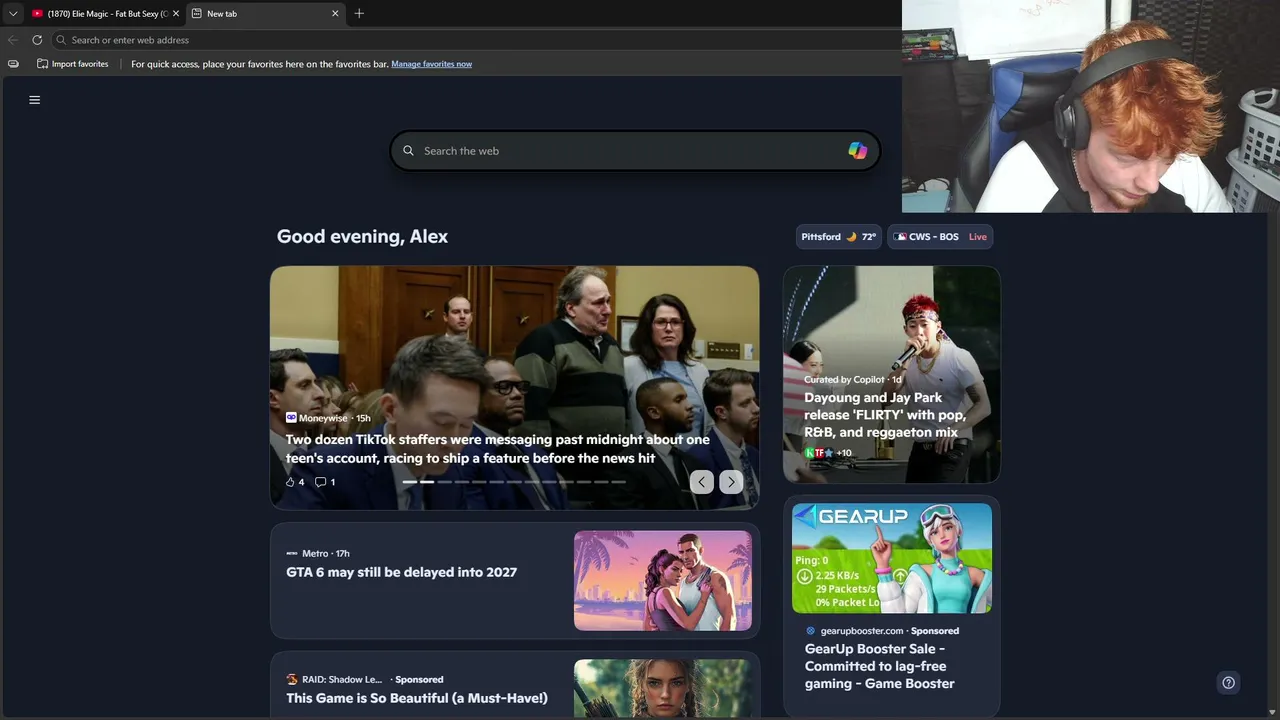Like the TikTok staffers story

295,482
